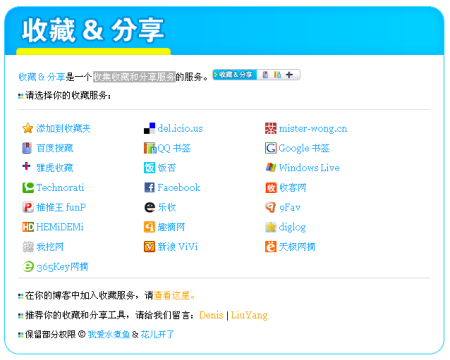Click the star icon beside 添加到收藏夹
The height and width of the screenshot is (360, 450).
[x=28, y=128]
